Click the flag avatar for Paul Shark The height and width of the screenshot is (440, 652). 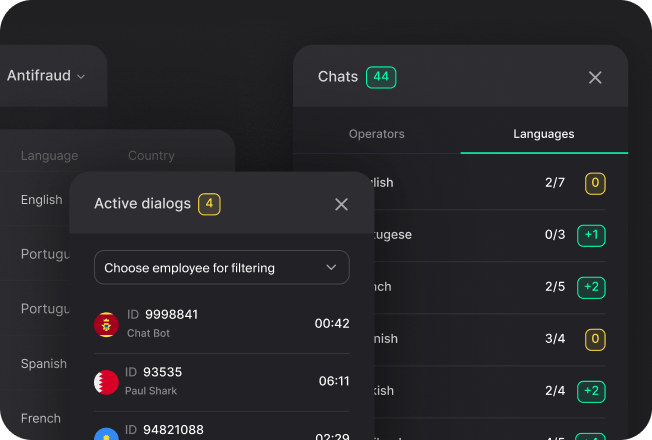tap(106, 381)
